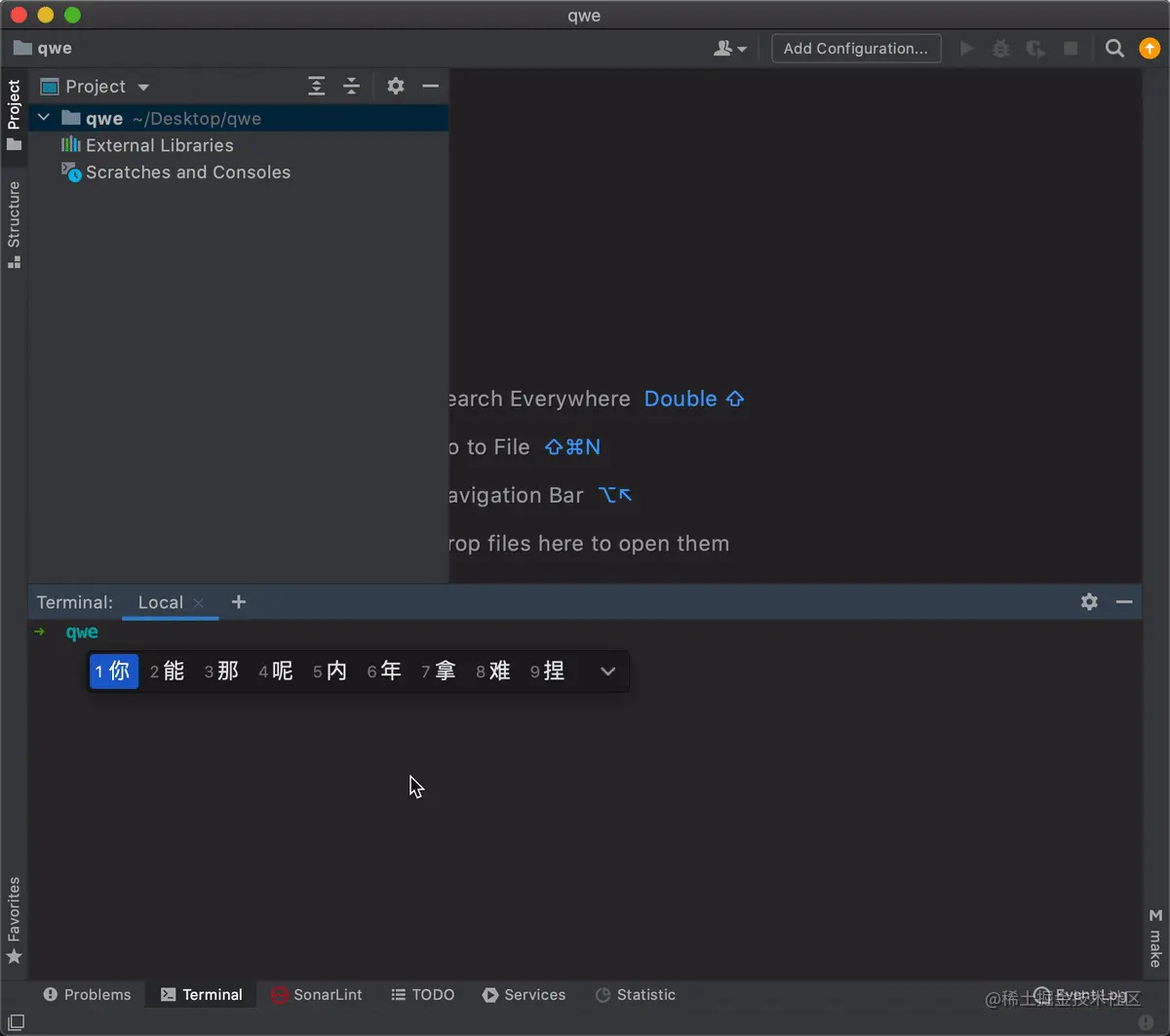Choose candidate 6 年 in IME bar
Screen dimensions: 1170x1036
385,671
